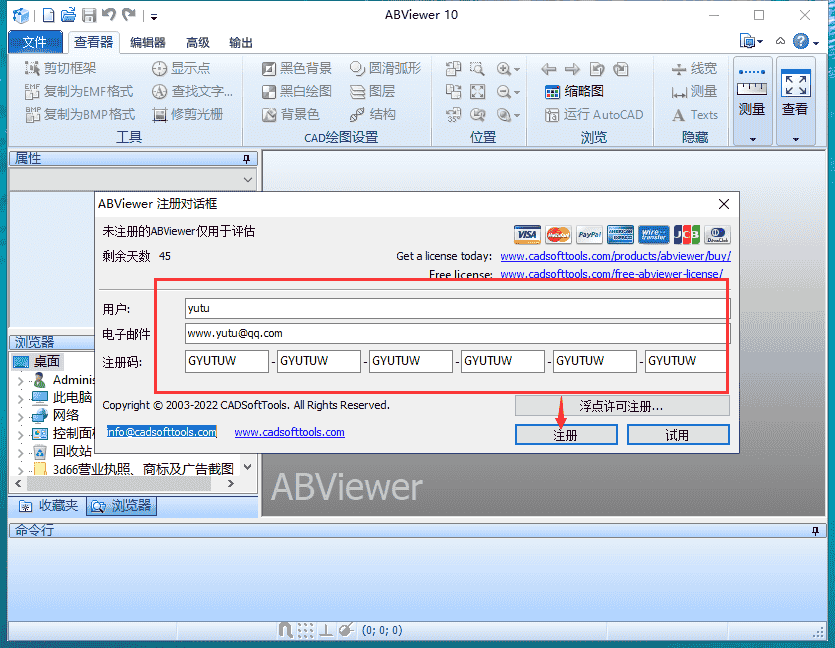Open the dropdown under 查看 button
Screen dimensions: 835x648
tap(796, 139)
